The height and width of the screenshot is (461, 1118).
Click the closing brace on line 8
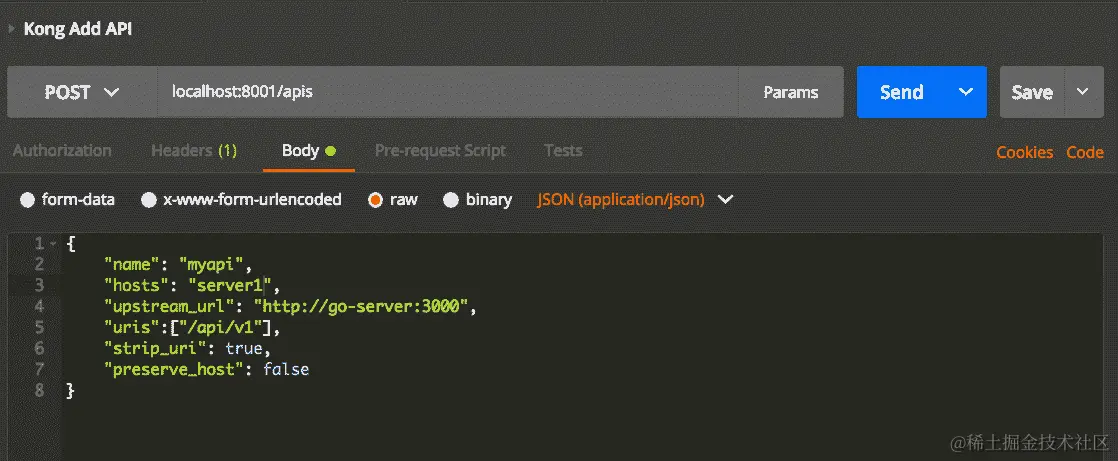(x=70, y=390)
